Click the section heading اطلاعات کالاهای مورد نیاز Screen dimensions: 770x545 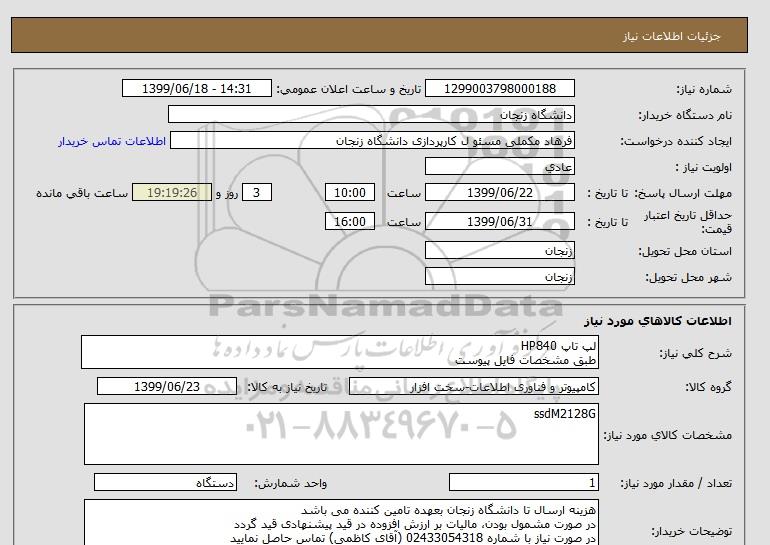658,321
